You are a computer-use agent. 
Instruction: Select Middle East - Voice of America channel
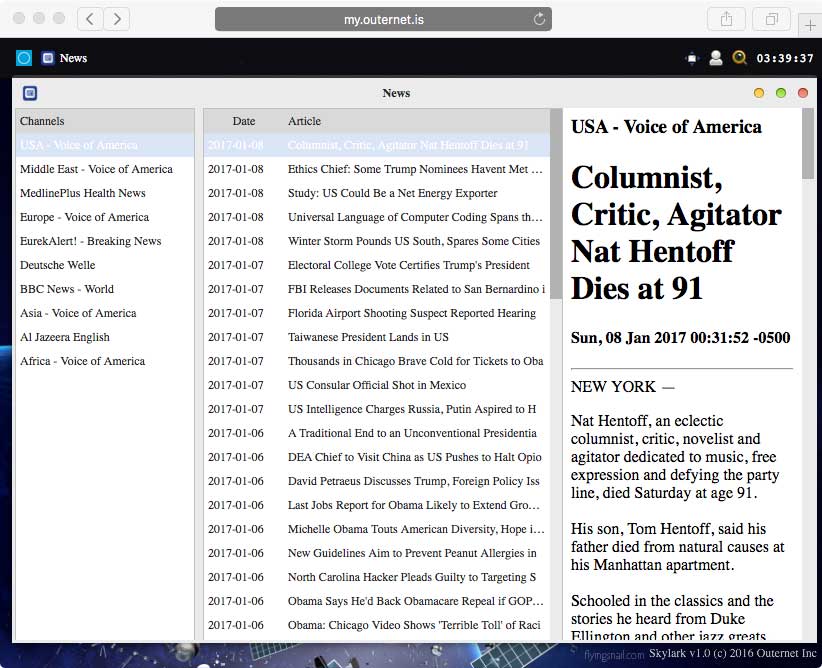pos(105,169)
